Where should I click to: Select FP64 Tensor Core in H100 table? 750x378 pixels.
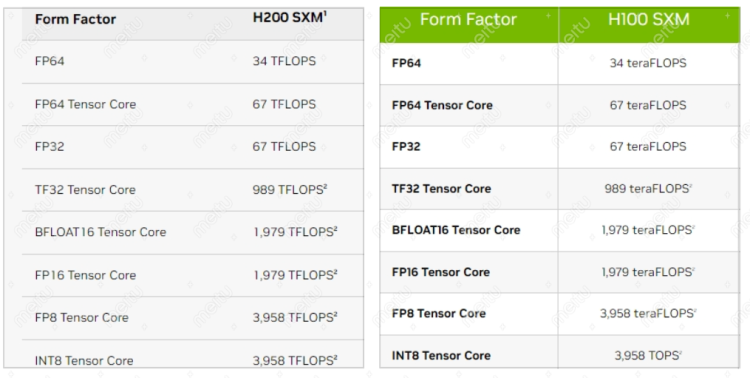[442, 105]
